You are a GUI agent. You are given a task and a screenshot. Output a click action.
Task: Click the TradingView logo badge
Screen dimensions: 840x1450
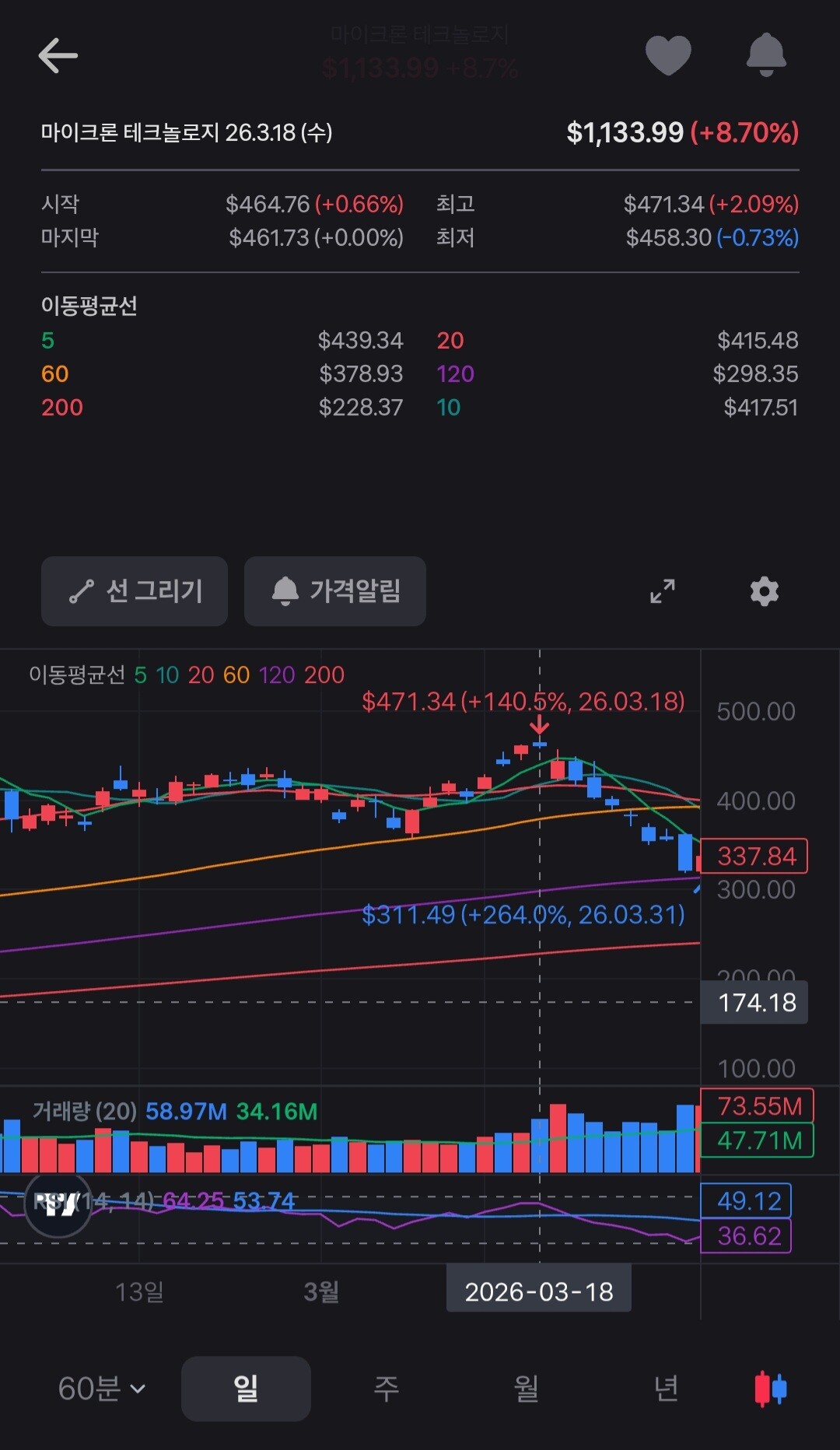pos(58,1203)
